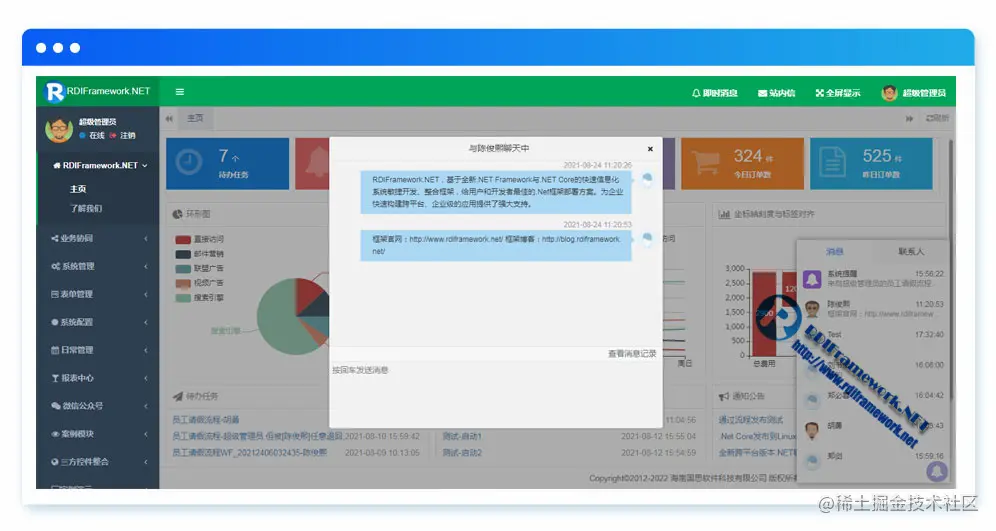
Task: Click the tab scroll-left double arrow
Action: pyautogui.click(x=169, y=119)
